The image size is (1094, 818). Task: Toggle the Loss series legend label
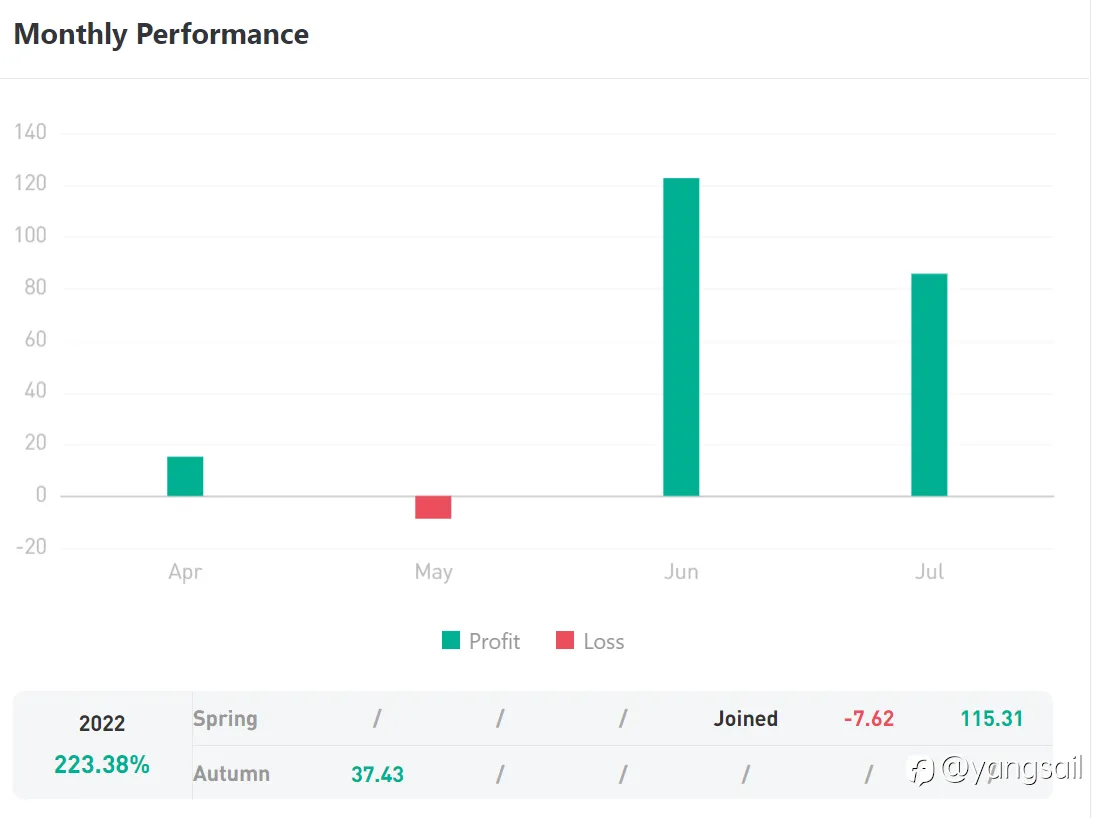(x=604, y=642)
